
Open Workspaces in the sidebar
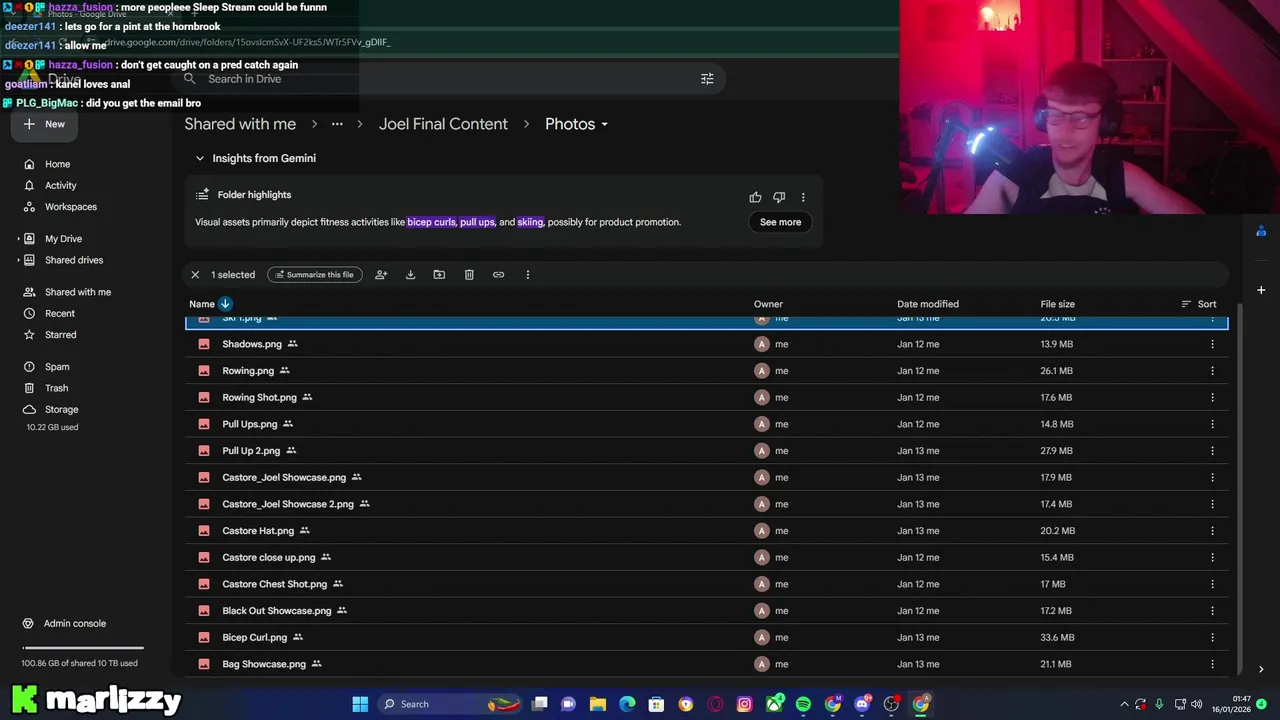[x=70, y=207]
